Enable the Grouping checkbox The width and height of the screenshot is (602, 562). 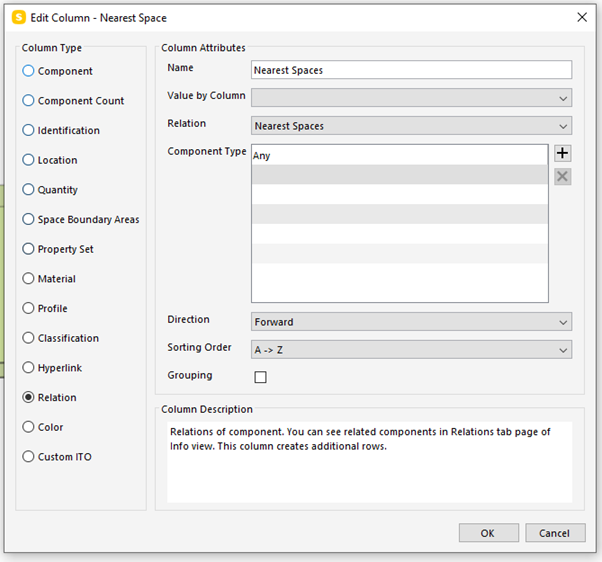tap(260, 377)
